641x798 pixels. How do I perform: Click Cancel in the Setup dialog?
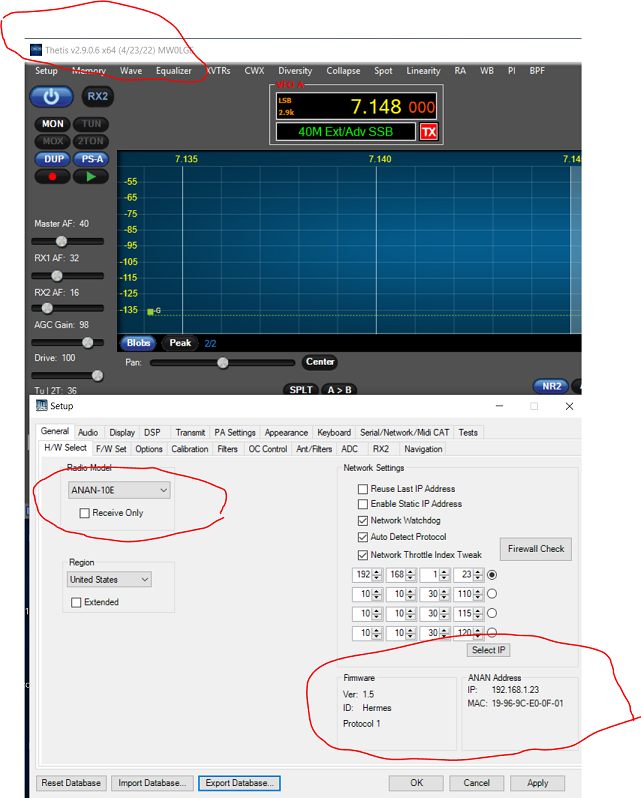tap(477, 783)
